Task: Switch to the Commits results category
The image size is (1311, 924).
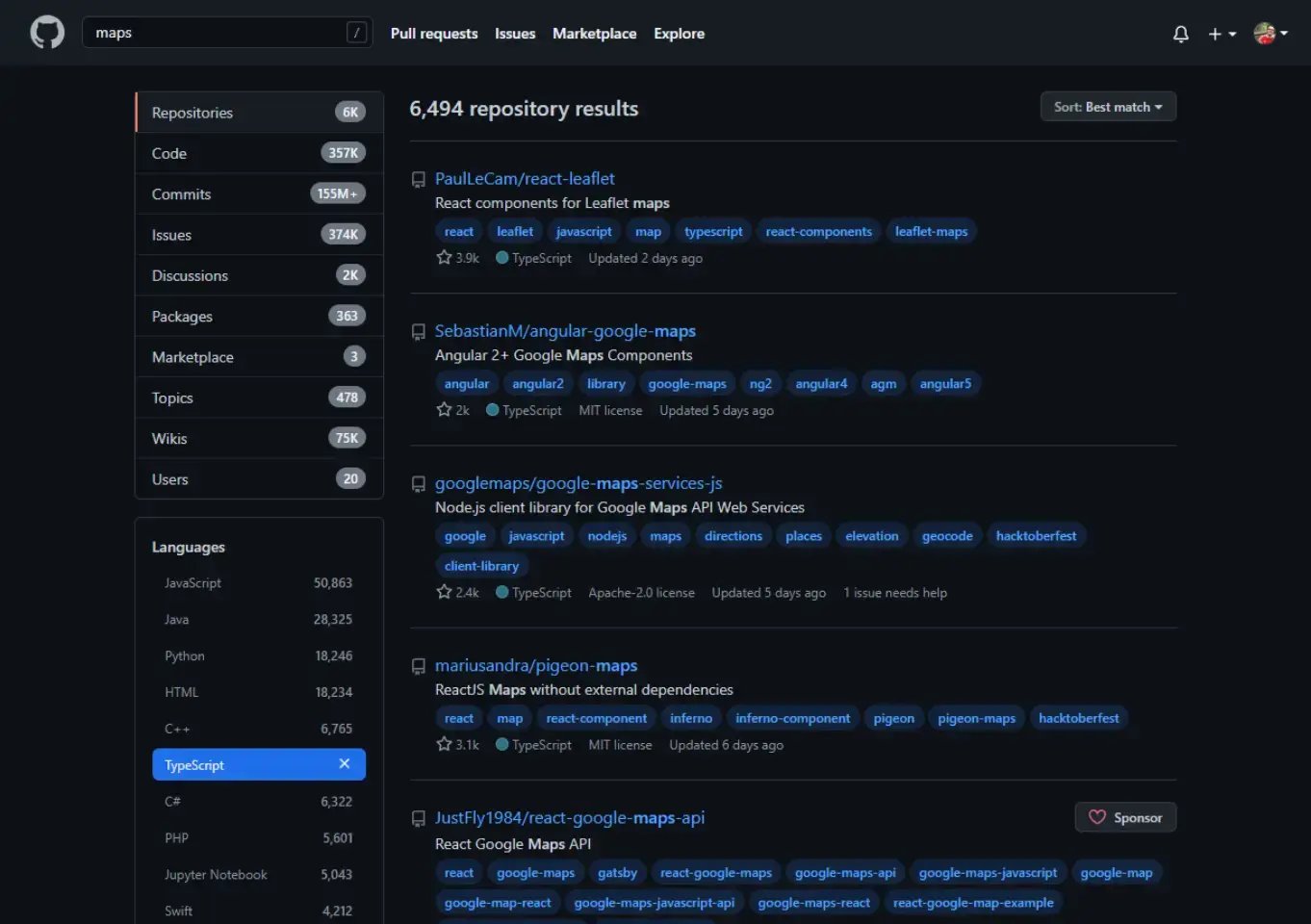Action: (x=181, y=194)
